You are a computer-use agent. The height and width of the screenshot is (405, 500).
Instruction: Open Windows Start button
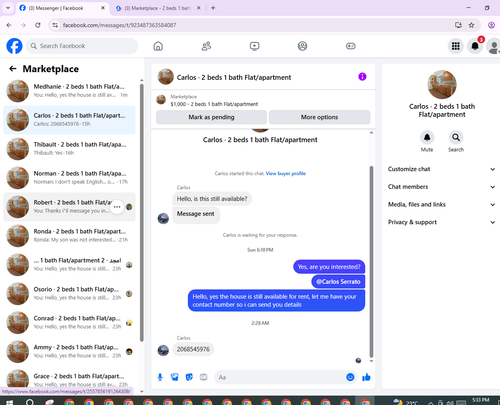[x=9, y=402]
